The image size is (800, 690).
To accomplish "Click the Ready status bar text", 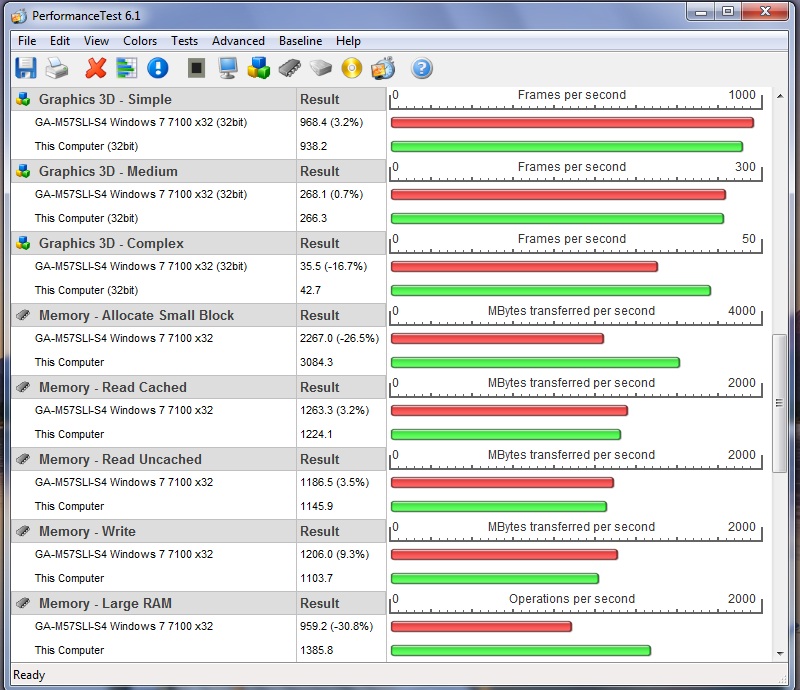I will pos(29,675).
